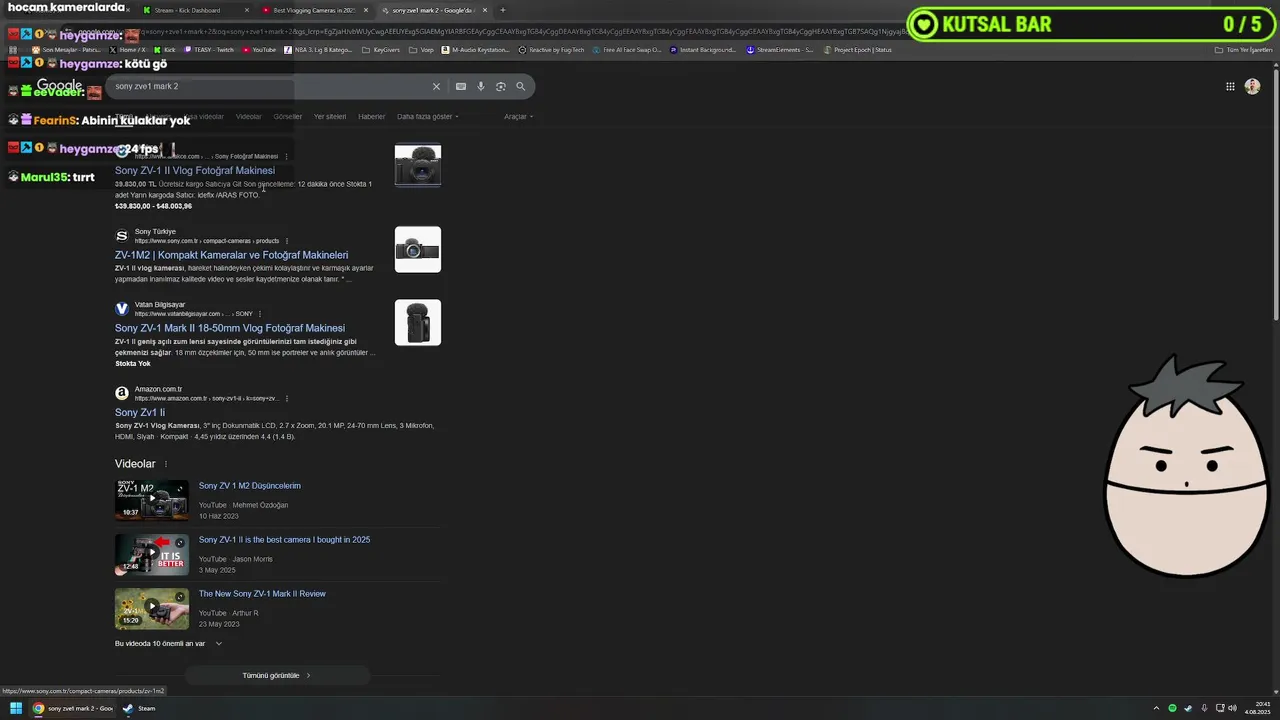This screenshot has height=720, width=1280.
Task: Open Vatan Sony ZV-1 Mark II 18-50mm result
Action: tap(230, 328)
